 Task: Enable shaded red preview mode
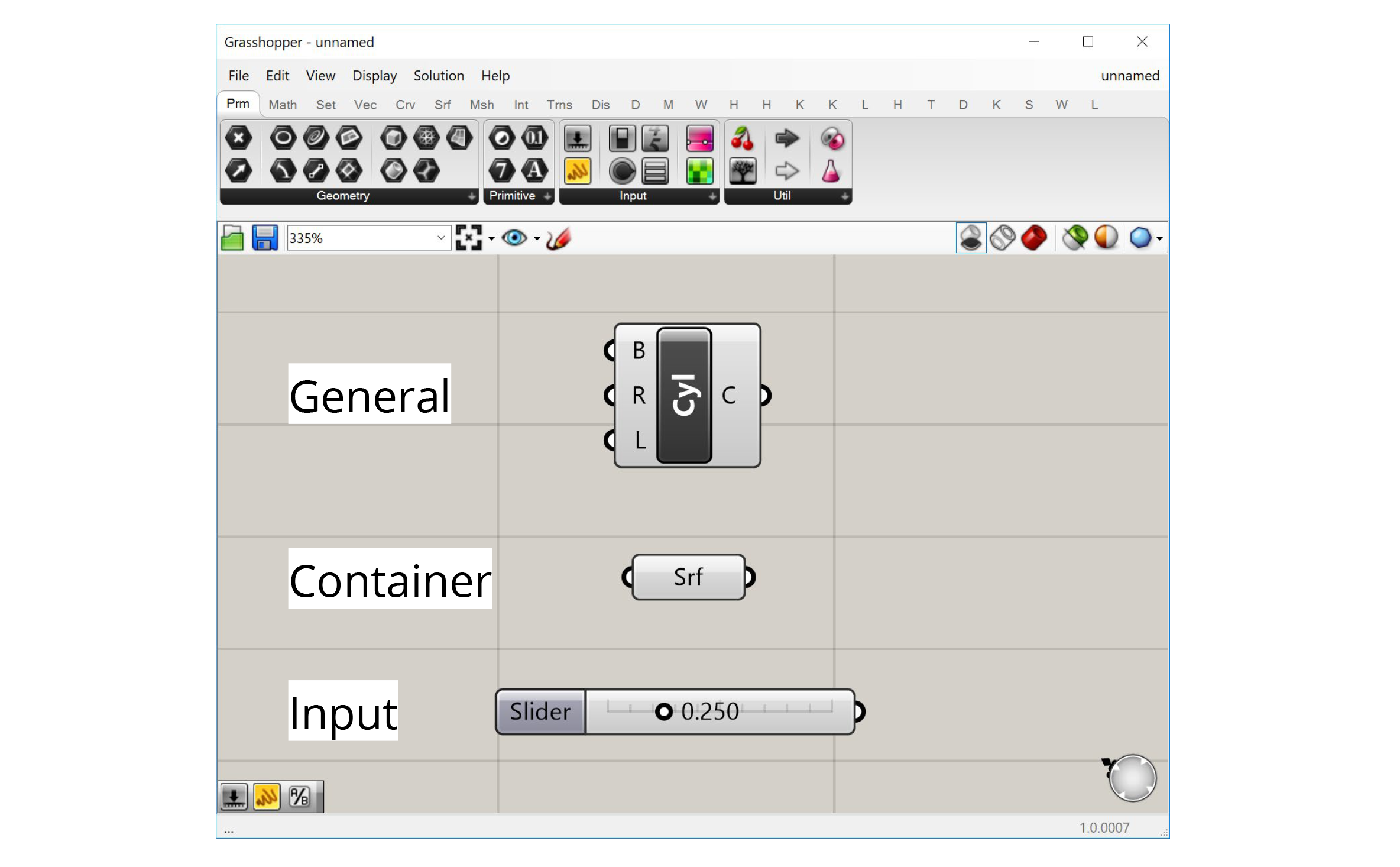[1033, 238]
